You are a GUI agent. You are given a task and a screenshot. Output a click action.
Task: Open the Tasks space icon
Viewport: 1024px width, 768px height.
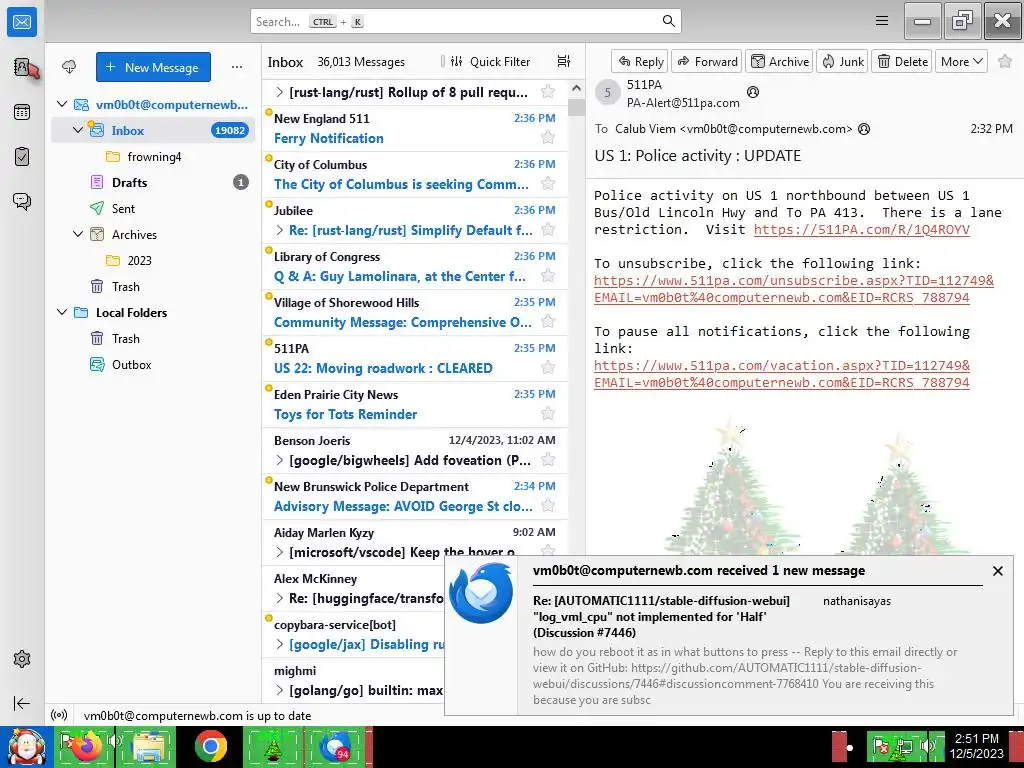[x=22, y=157]
